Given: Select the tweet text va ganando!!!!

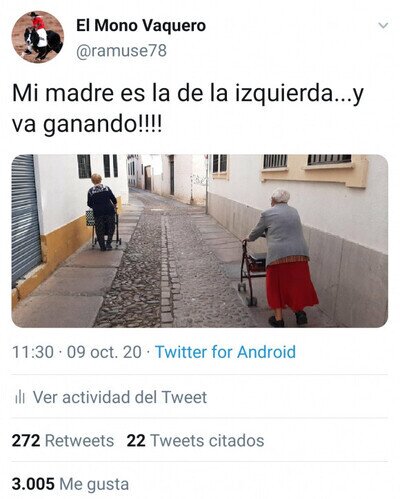Looking at the screenshot, I should click(x=87, y=125).
